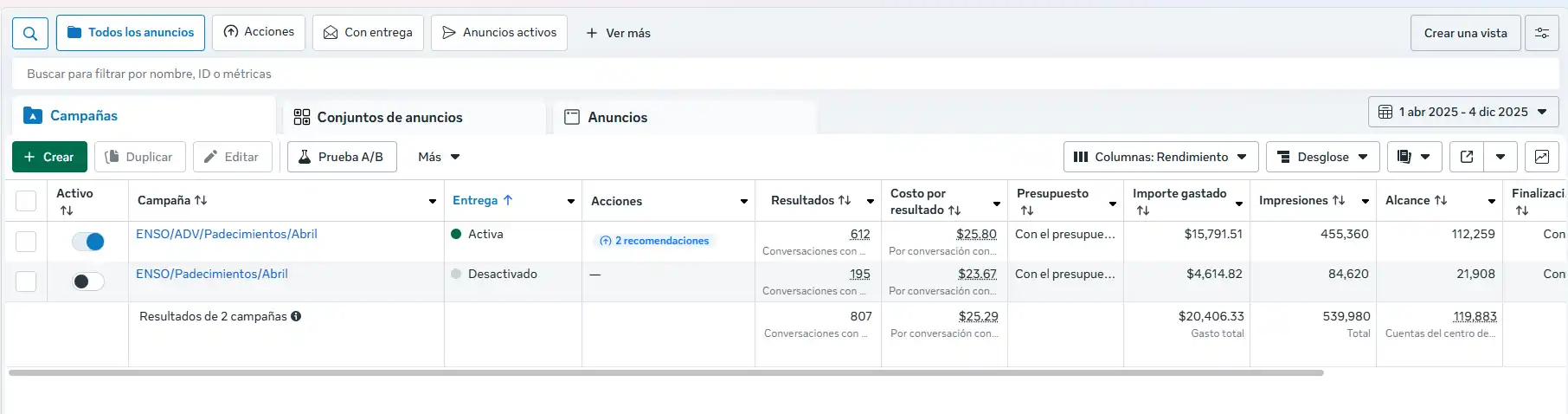Enable the ENSO/Padecimientos/Abril campaign toggle

88,281
